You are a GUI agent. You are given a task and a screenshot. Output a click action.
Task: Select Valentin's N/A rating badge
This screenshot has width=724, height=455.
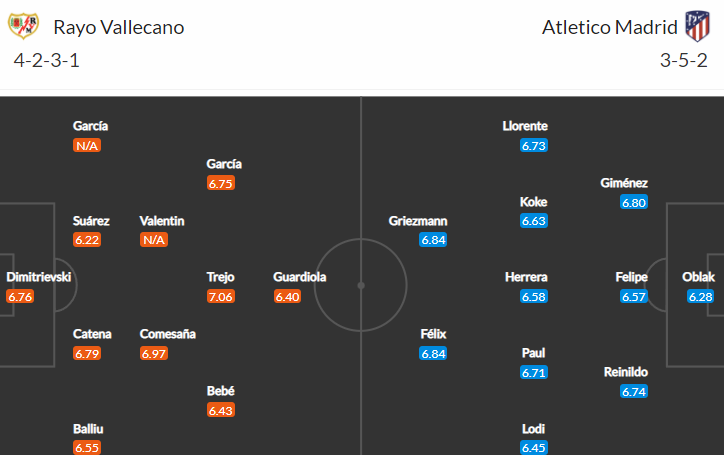(154, 240)
